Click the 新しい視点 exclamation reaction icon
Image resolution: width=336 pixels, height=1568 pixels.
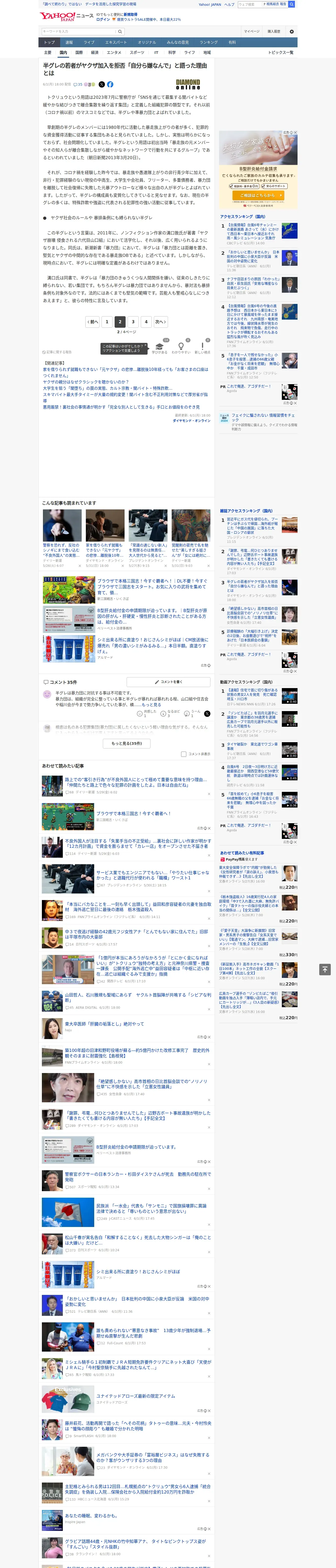tap(203, 346)
